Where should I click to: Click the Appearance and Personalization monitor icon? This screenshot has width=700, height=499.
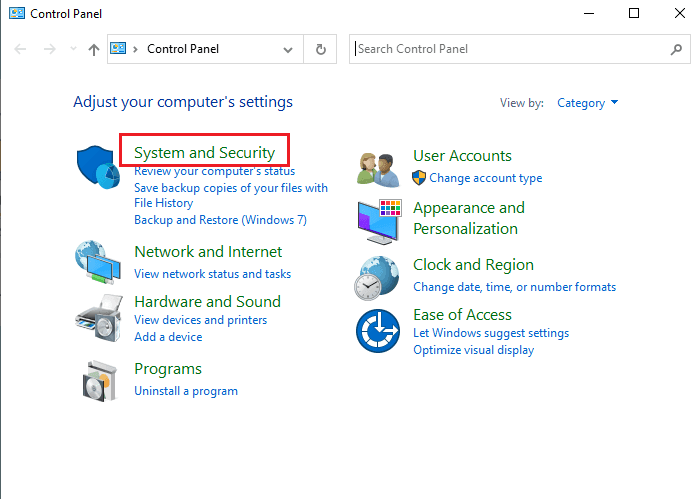(x=379, y=221)
